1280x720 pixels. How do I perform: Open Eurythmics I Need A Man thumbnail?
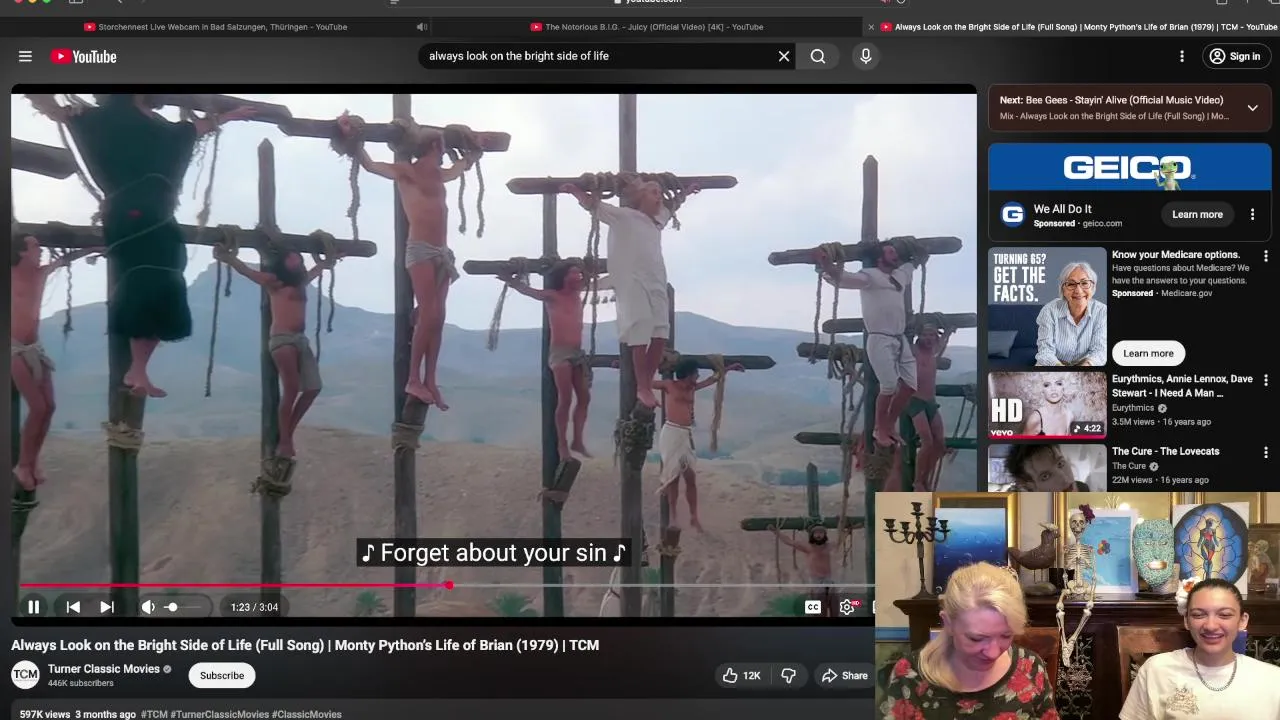(1047, 405)
